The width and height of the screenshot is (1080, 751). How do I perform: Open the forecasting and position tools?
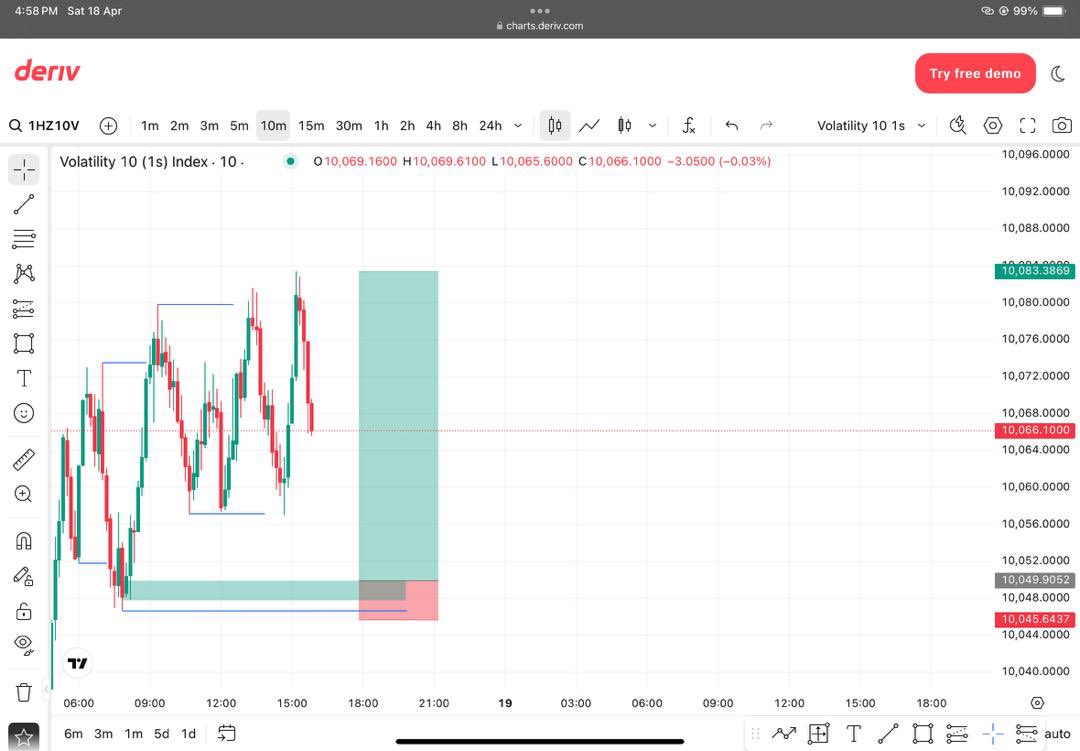pyautogui.click(x=23, y=309)
